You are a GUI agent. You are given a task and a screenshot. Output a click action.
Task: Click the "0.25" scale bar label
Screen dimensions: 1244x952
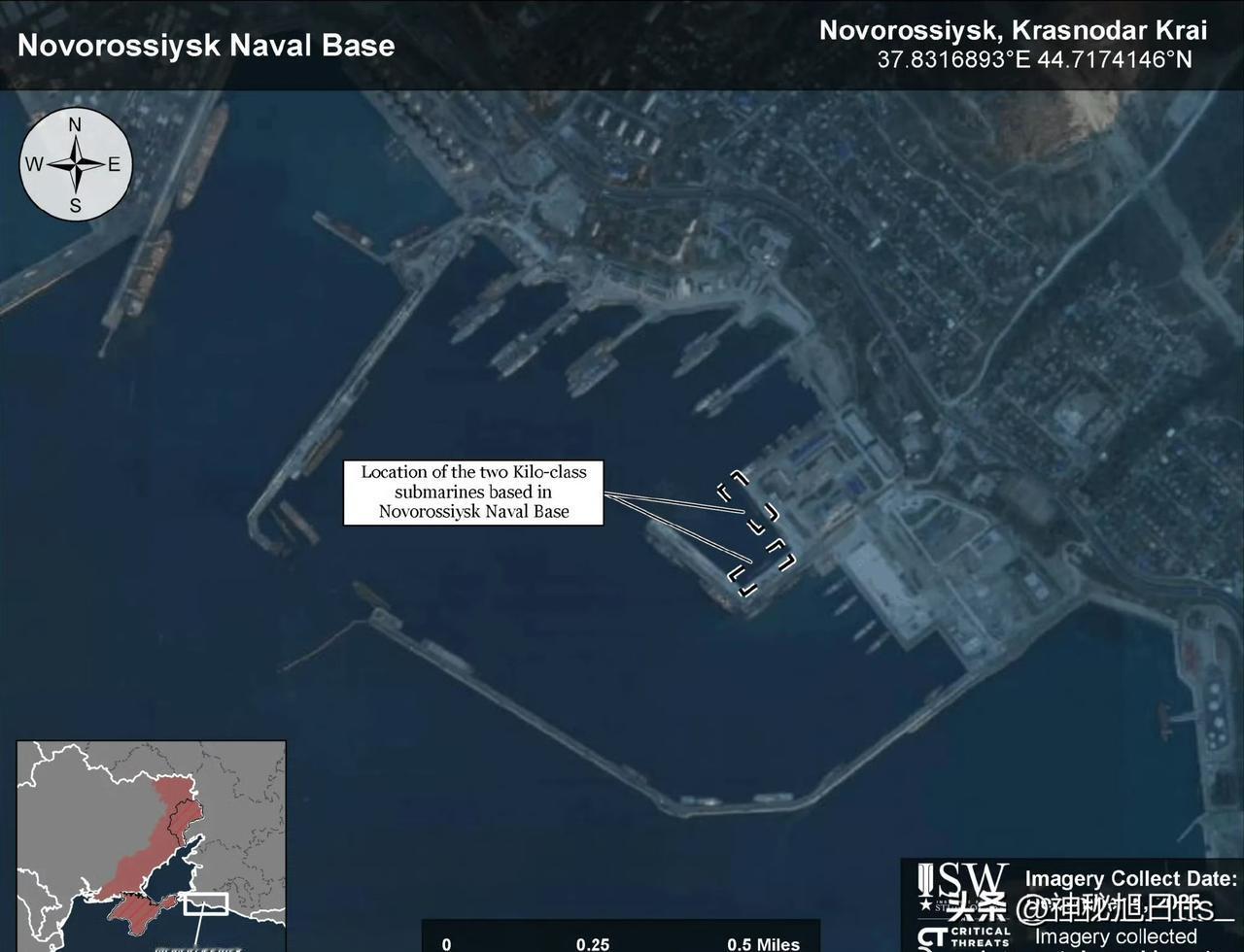click(593, 944)
